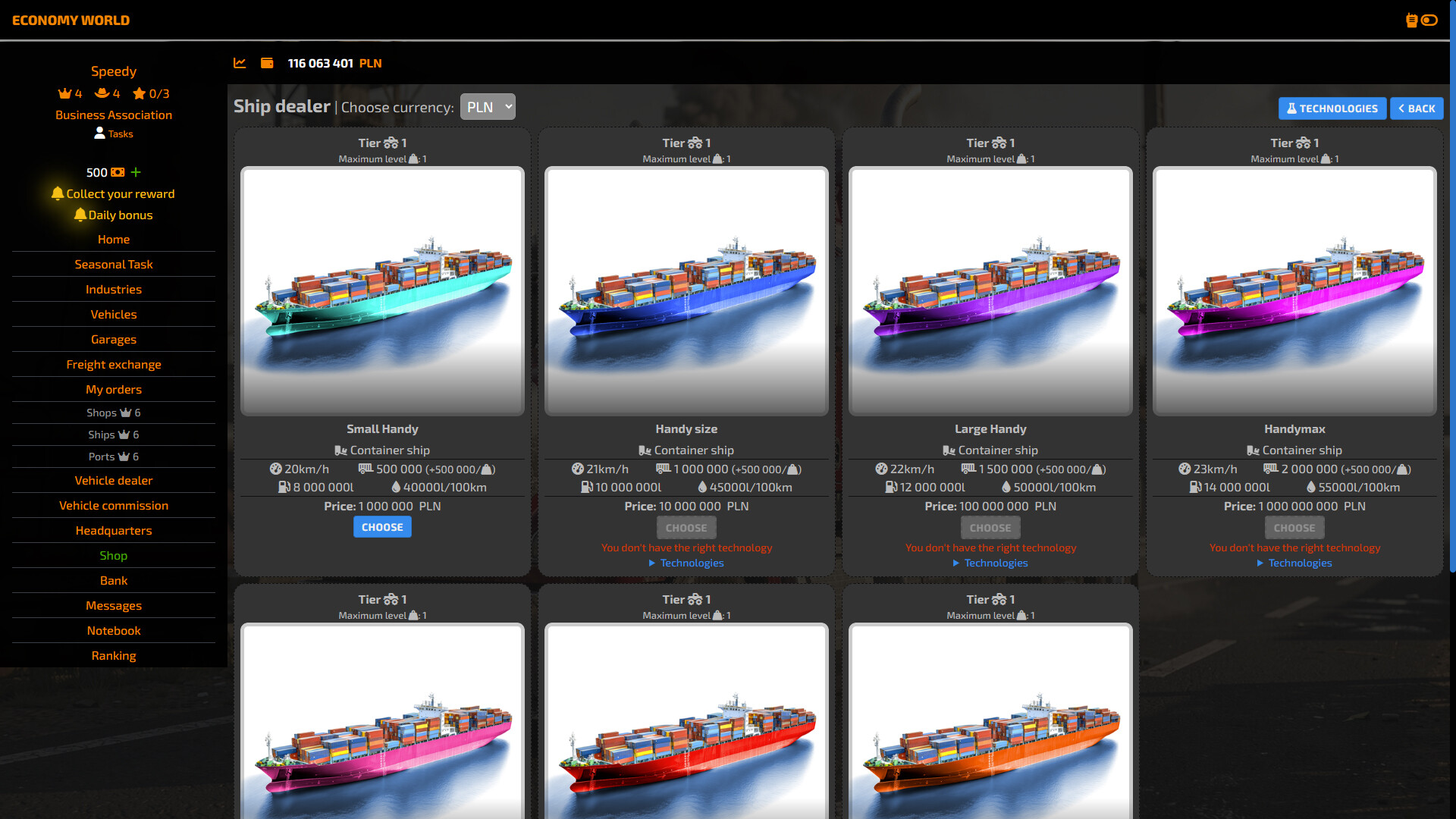Open Freight exchange in sidebar menu
The height and width of the screenshot is (819, 1456).
click(x=114, y=364)
